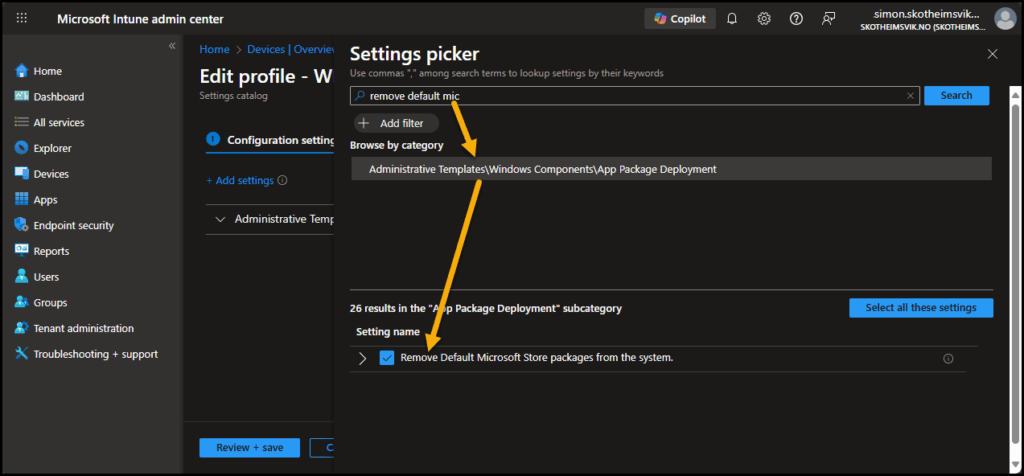Image resolution: width=1024 pixels, height=476 pixels.
Task: Open Devices in the sidebar
Action: tap(51, 174)
